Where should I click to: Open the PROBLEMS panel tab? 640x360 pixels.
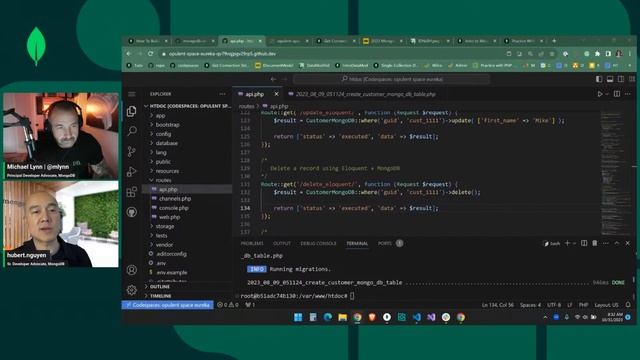coord(252,243)
